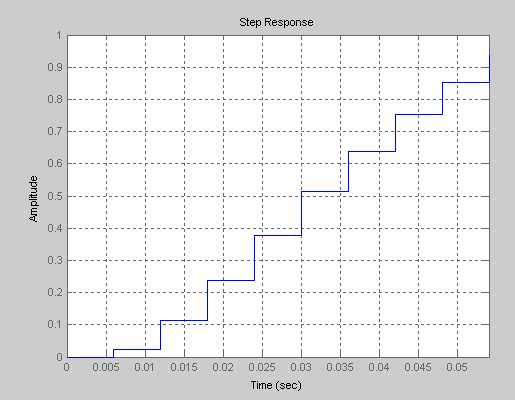Click the 0.025 tick label on time axis
Viewport: 515px width, 400px height.
click(262, 367)
